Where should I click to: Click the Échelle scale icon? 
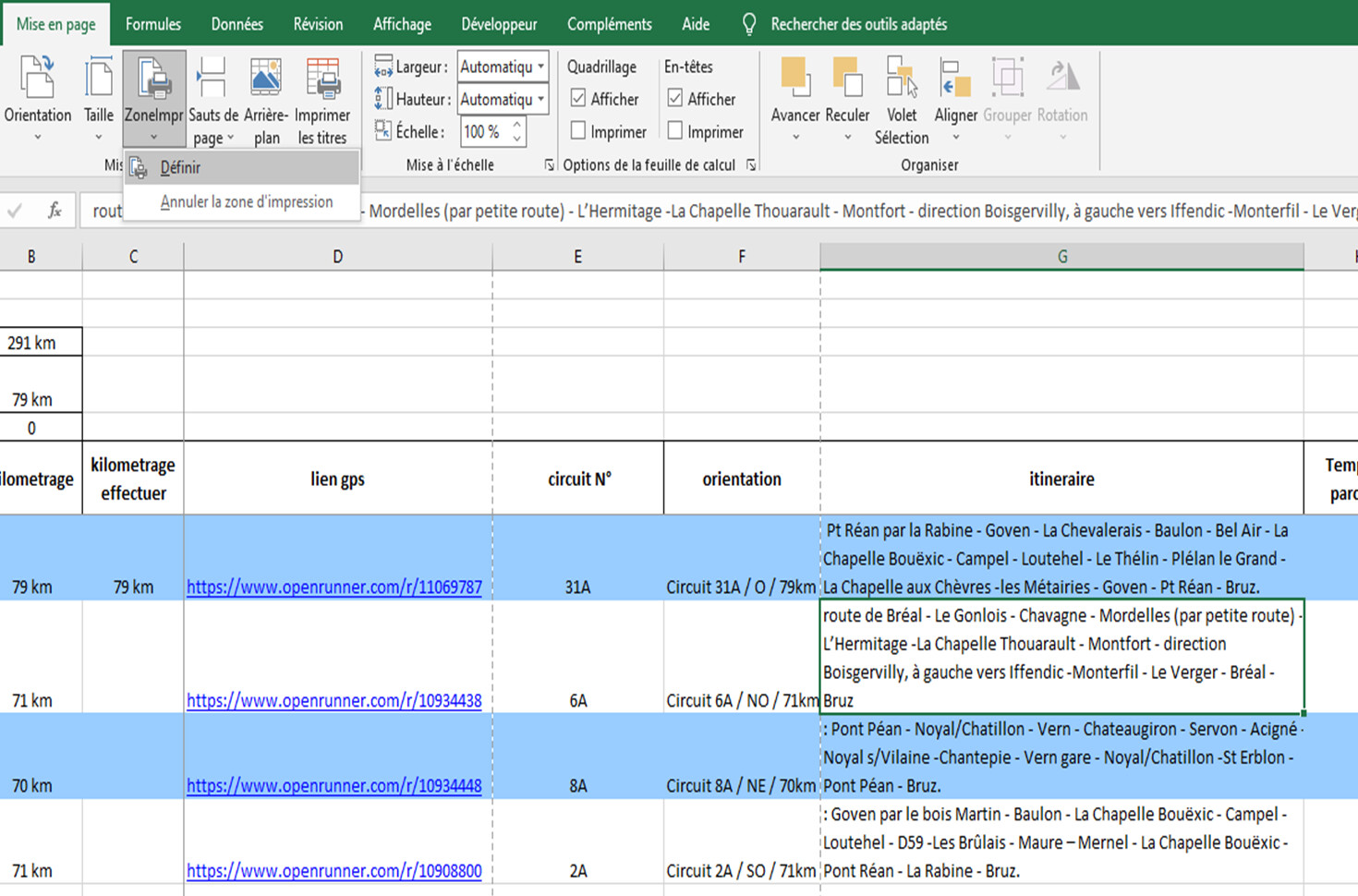pyautogui.click(x=382, y=130)
